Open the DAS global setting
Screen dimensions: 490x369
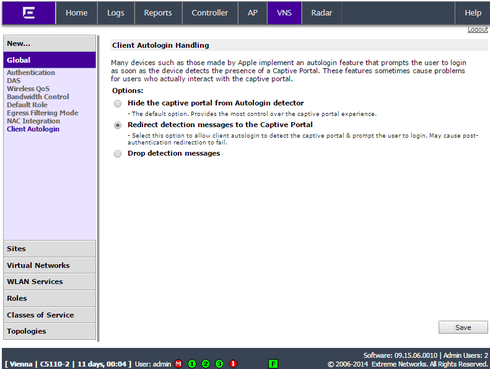(14, 81)
